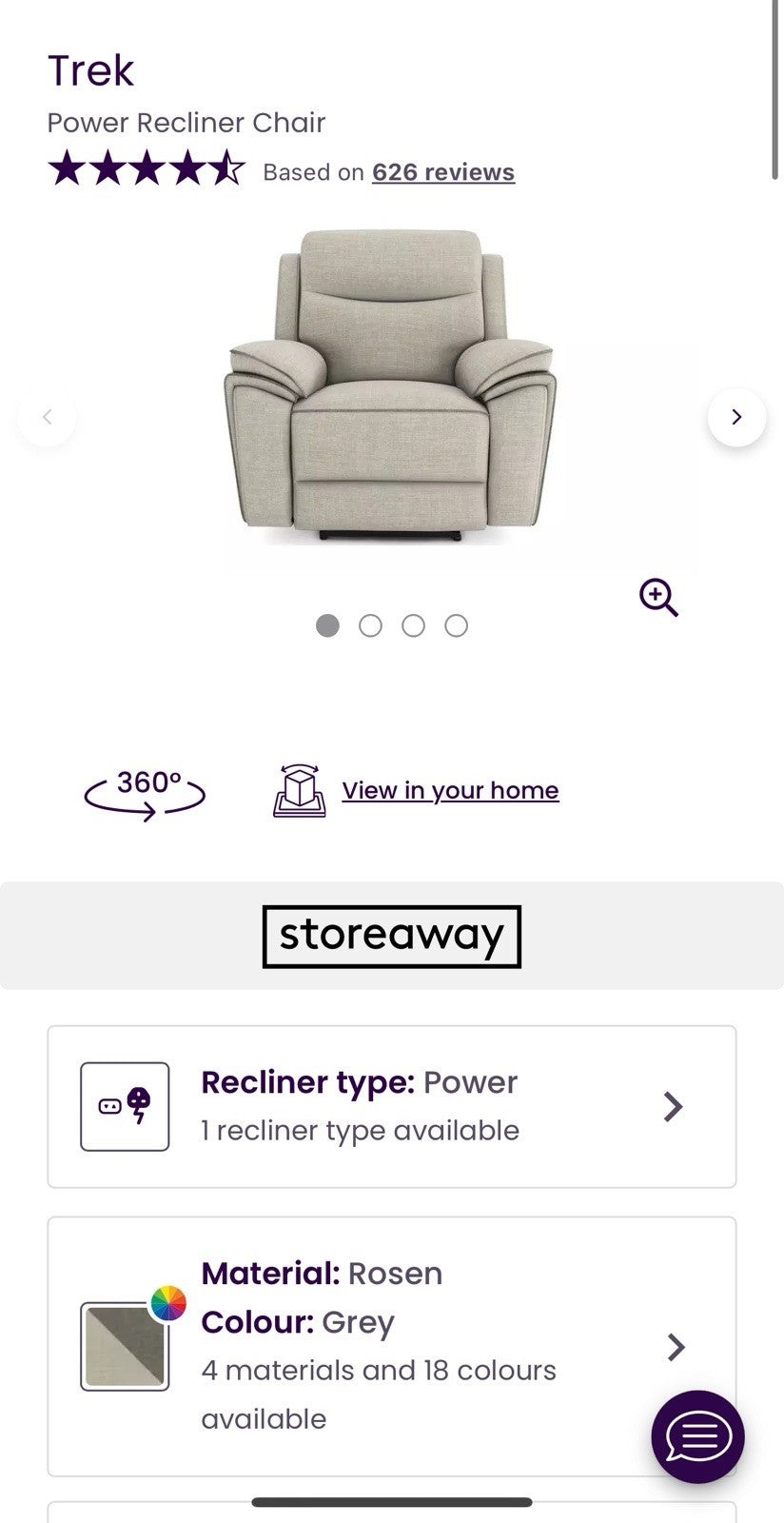Viewport: 784px width, 1523px height.
Task: Tap the colour wheel icon
Action: tap(168, 1303)
